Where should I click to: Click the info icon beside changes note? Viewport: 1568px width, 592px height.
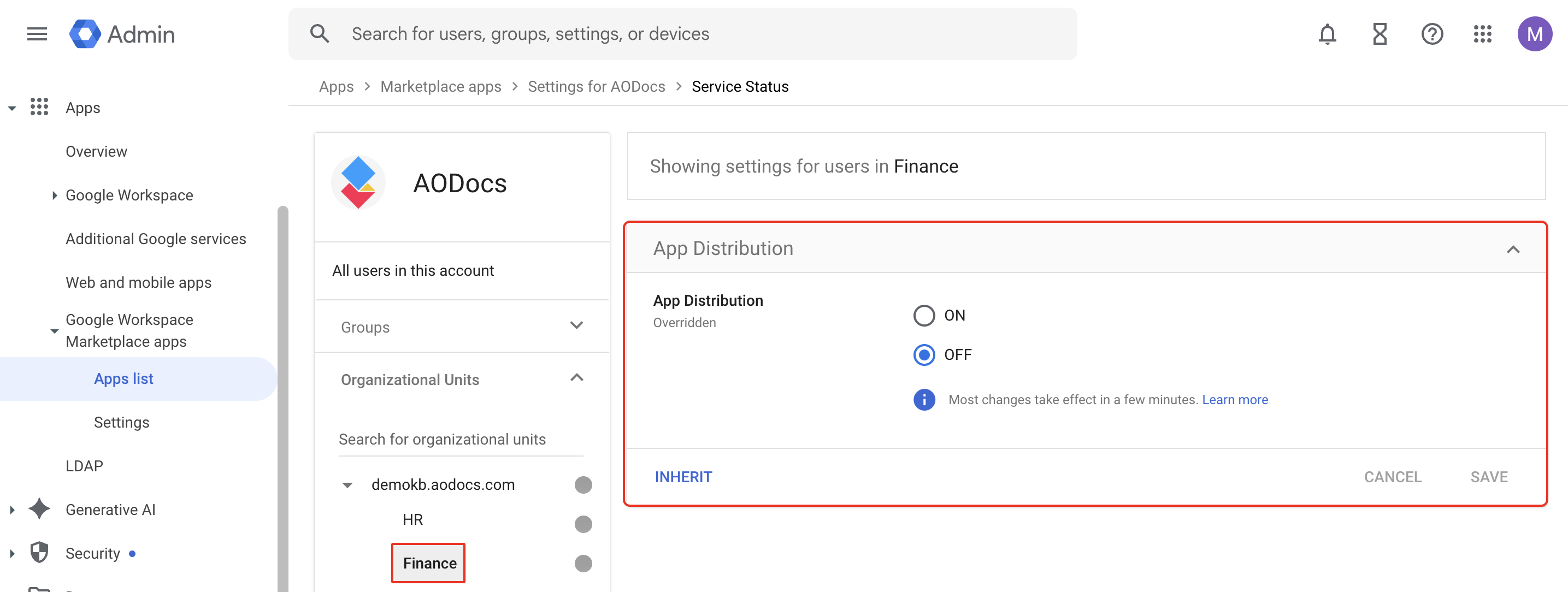coord(923,399)
